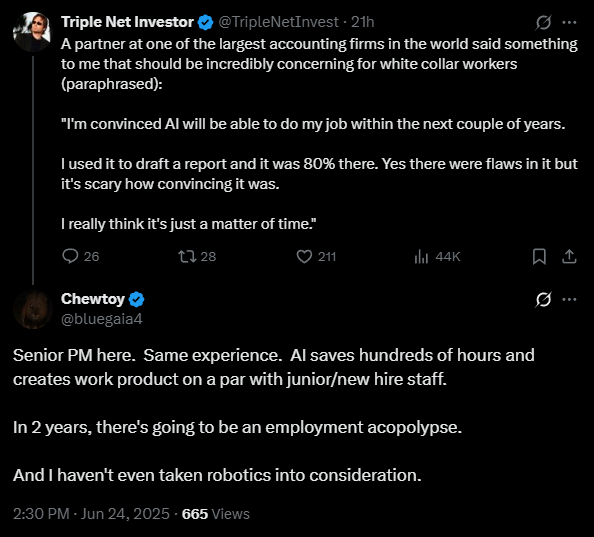Visit the Triple Net Investor display name link
This screenshot has width=594, height=537.
(x=127, y=22)
